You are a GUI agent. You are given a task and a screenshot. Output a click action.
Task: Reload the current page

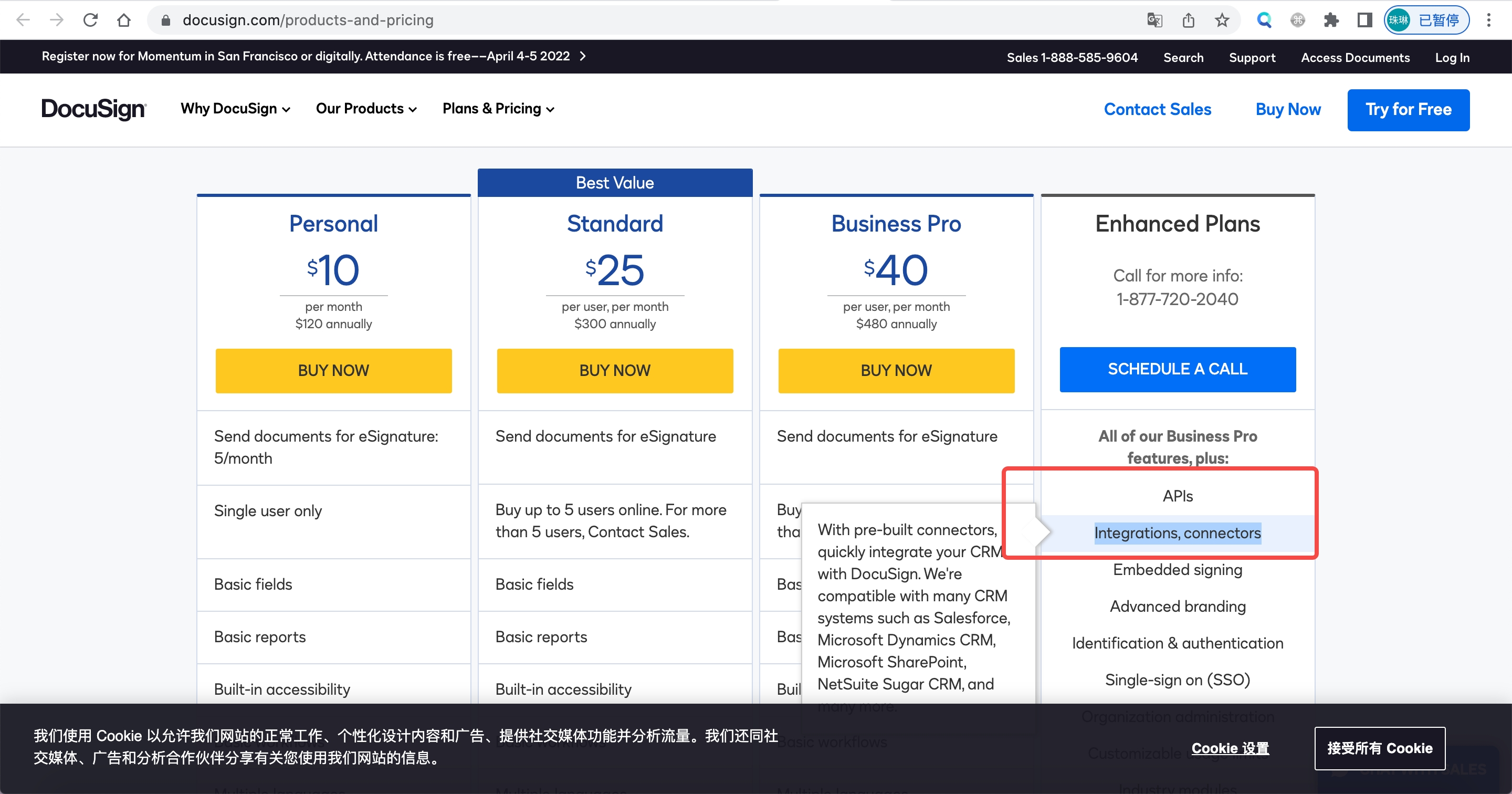tap(90, 19)
